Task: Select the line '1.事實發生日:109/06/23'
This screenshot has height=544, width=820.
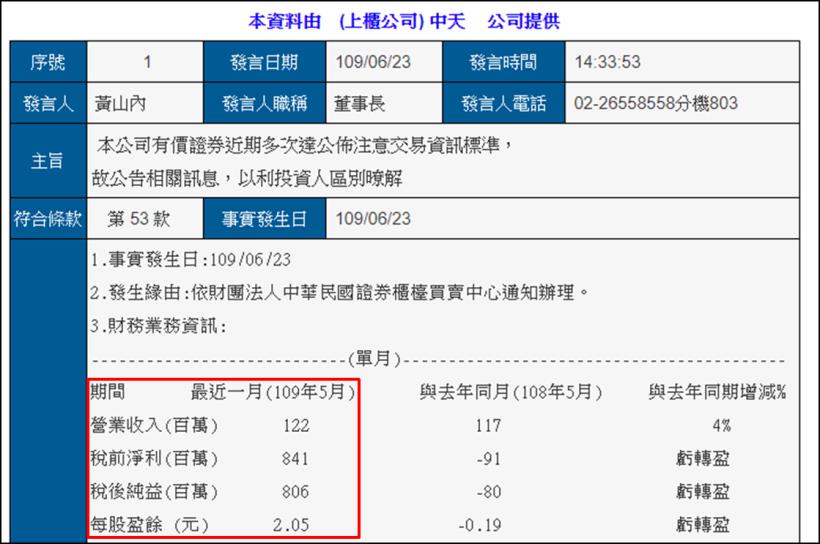Action: pos(190,259)
